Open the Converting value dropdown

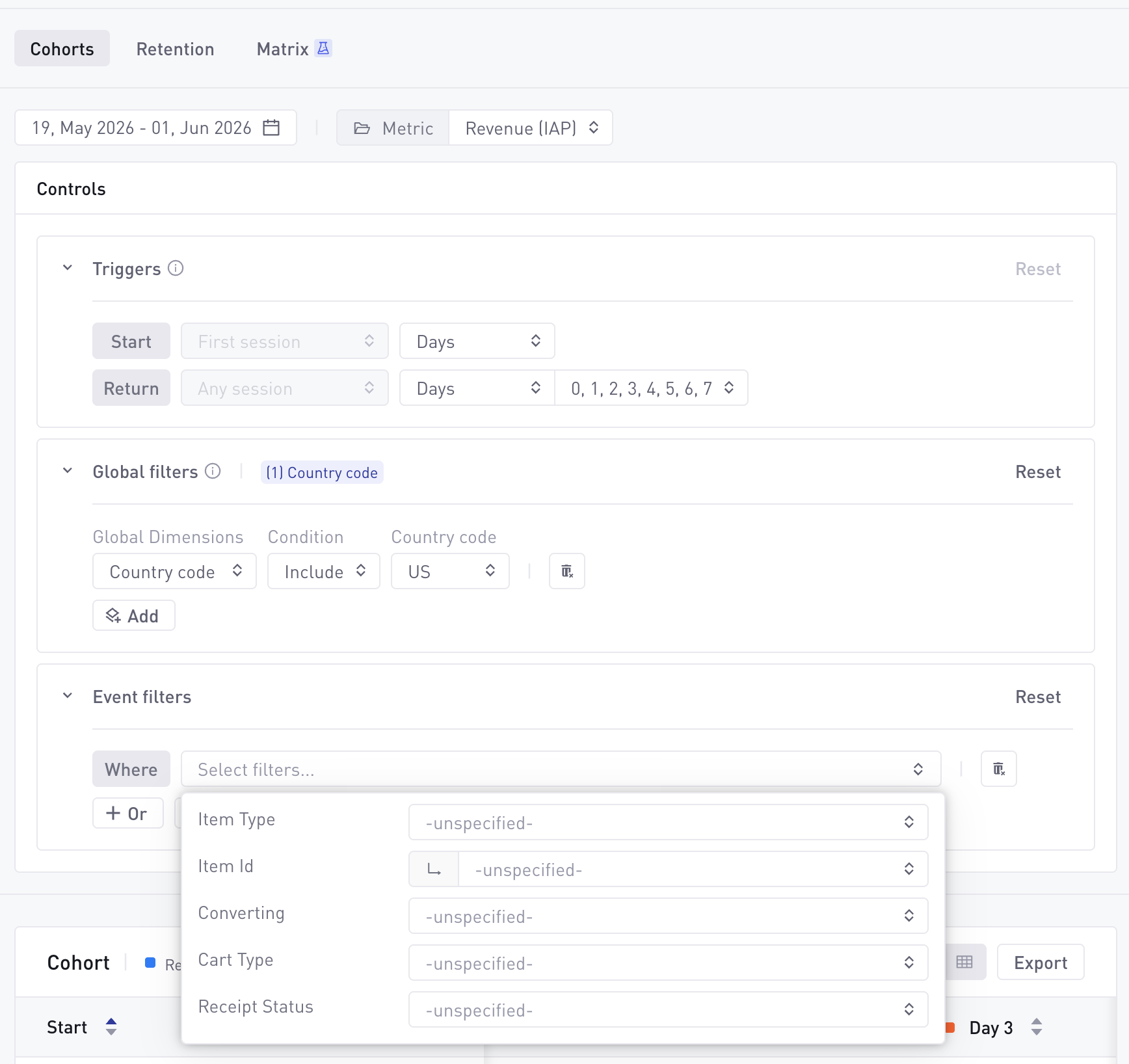click(668, 916)
